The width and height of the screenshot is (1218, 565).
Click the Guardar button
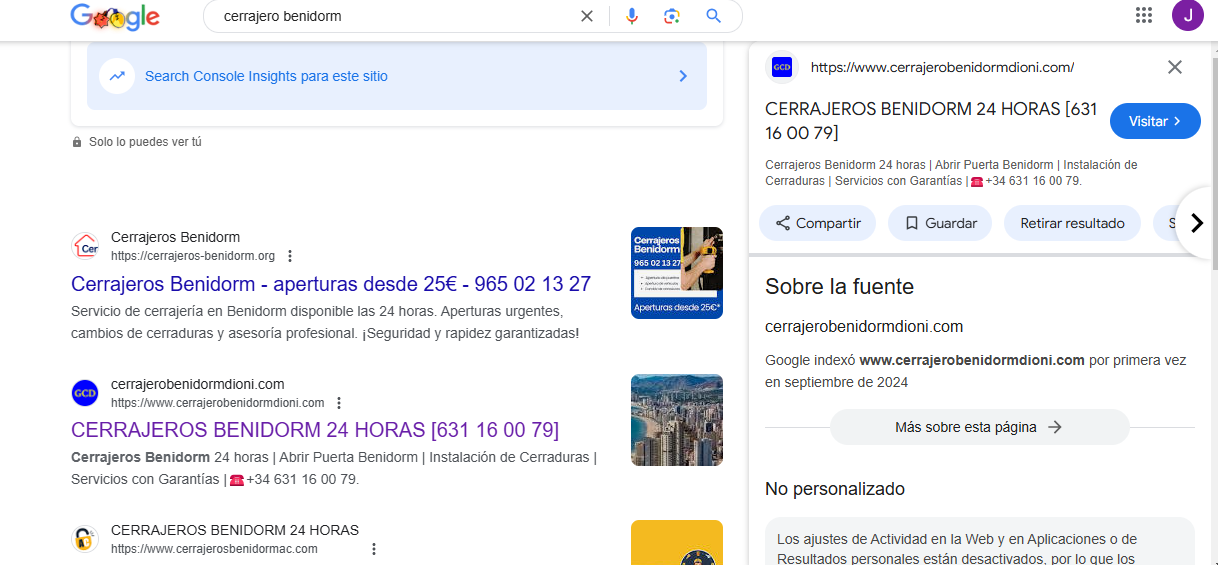point(940,223)
